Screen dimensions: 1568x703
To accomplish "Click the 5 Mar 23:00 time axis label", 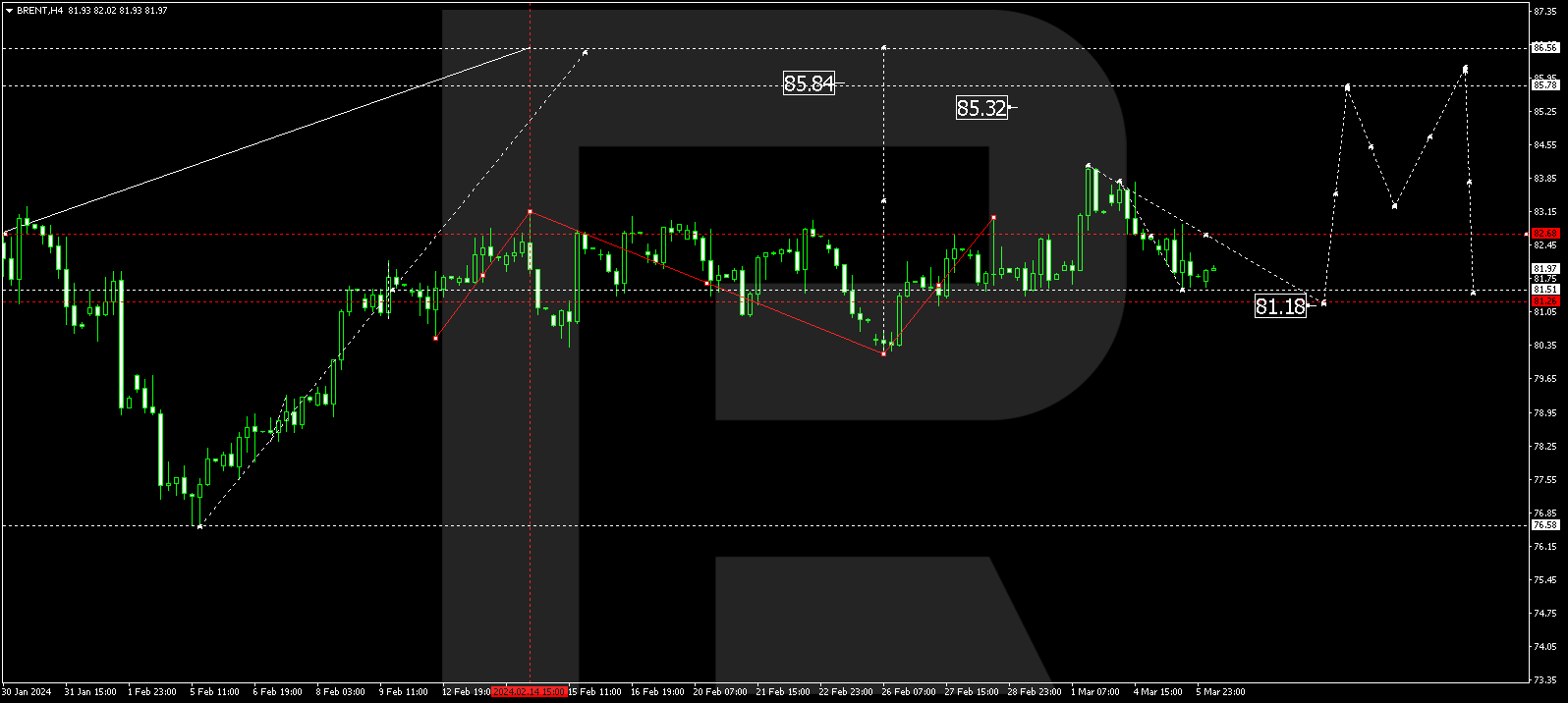I will tap(1220, 692).
